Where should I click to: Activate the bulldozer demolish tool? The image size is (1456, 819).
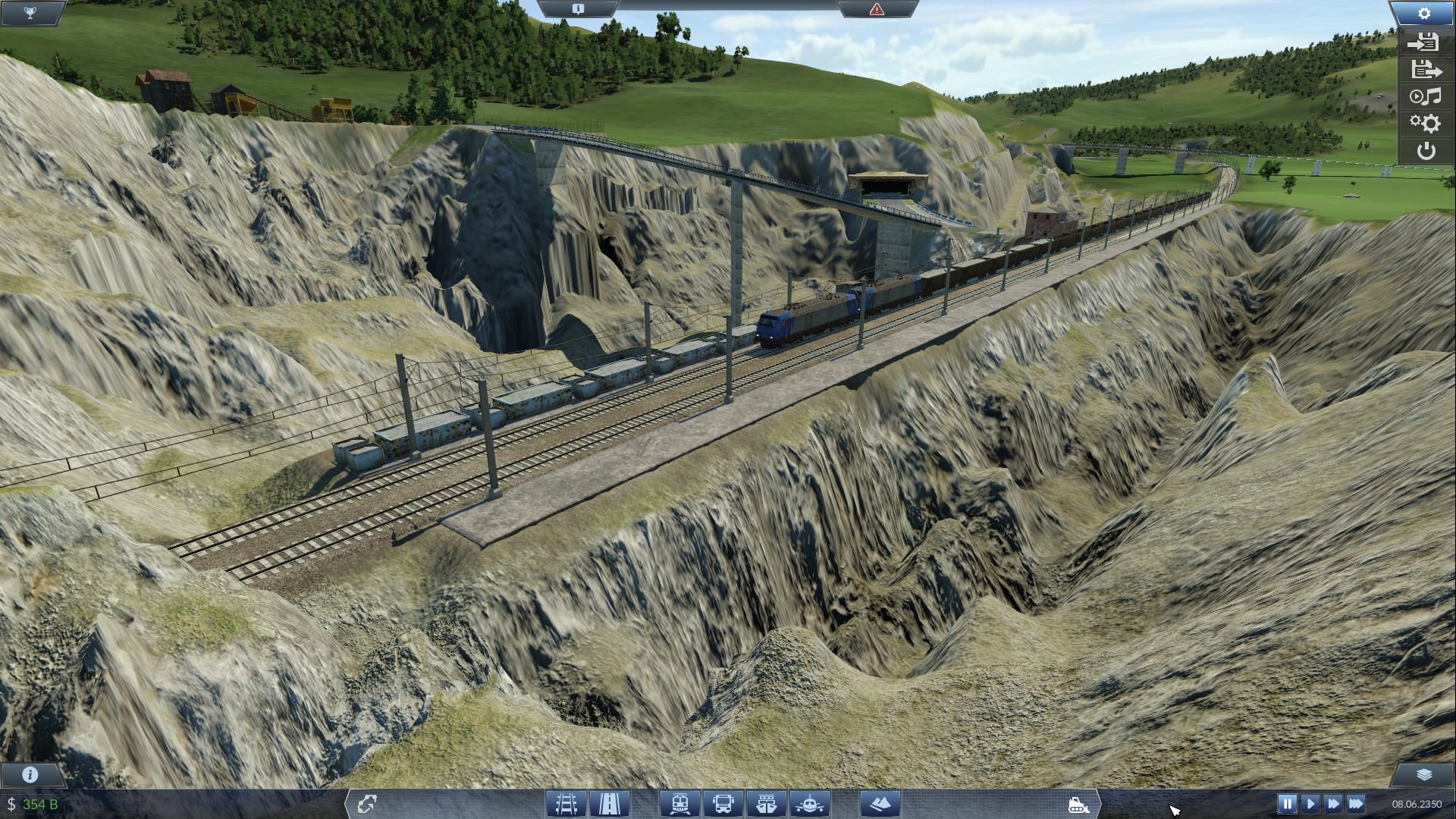[1078, 804]
